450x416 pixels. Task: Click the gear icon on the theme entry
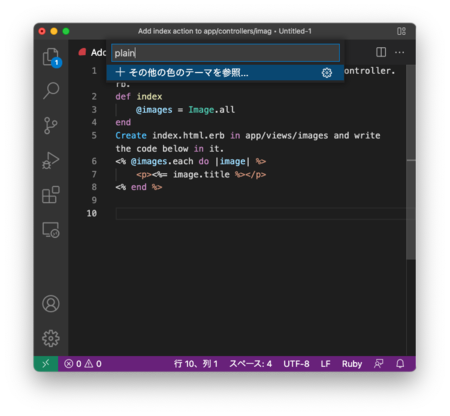point(327,73)
